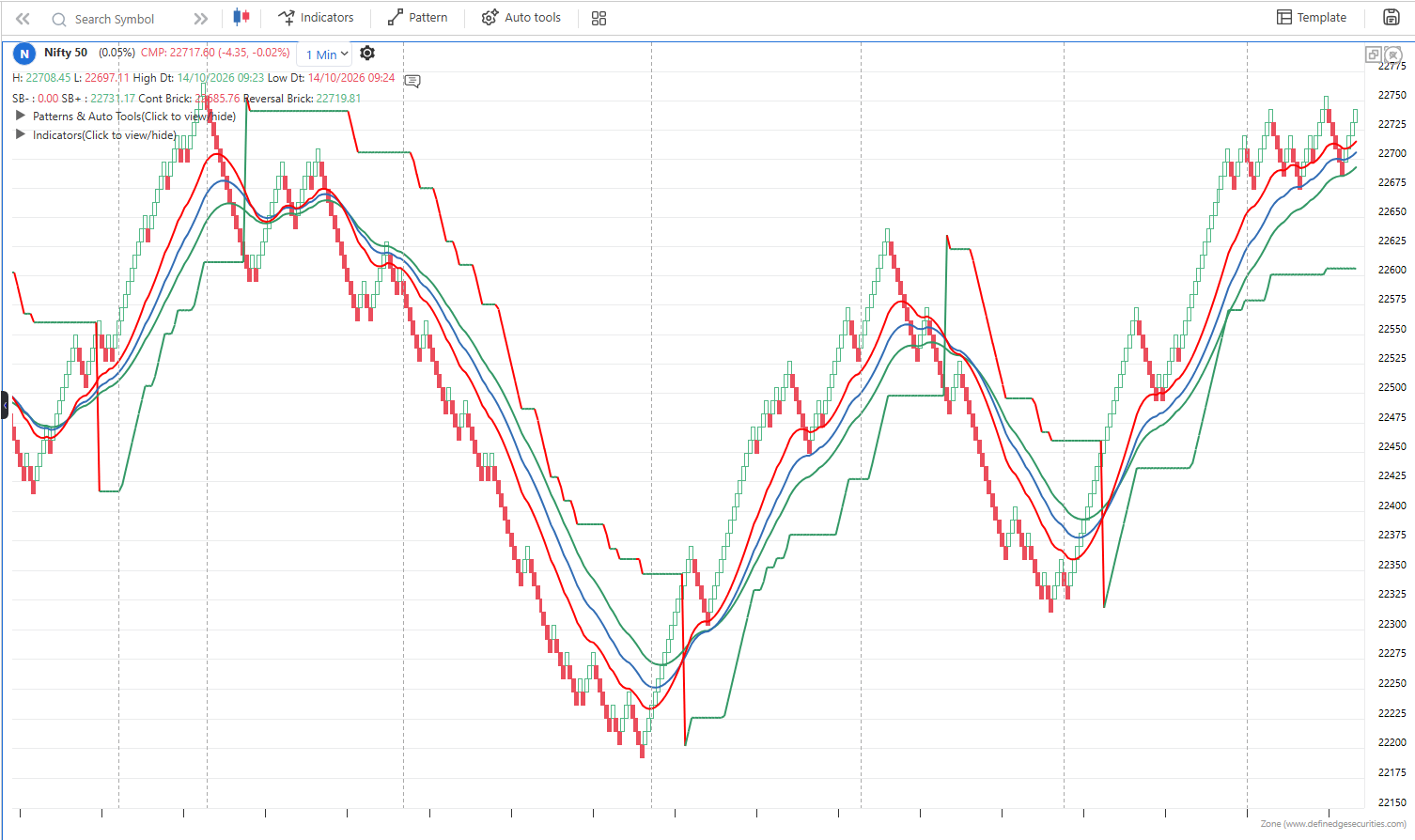Click the 22500 price axis label
Image resolution: width=1415 pixels, height=840 pixels.
pos(1392,387)
